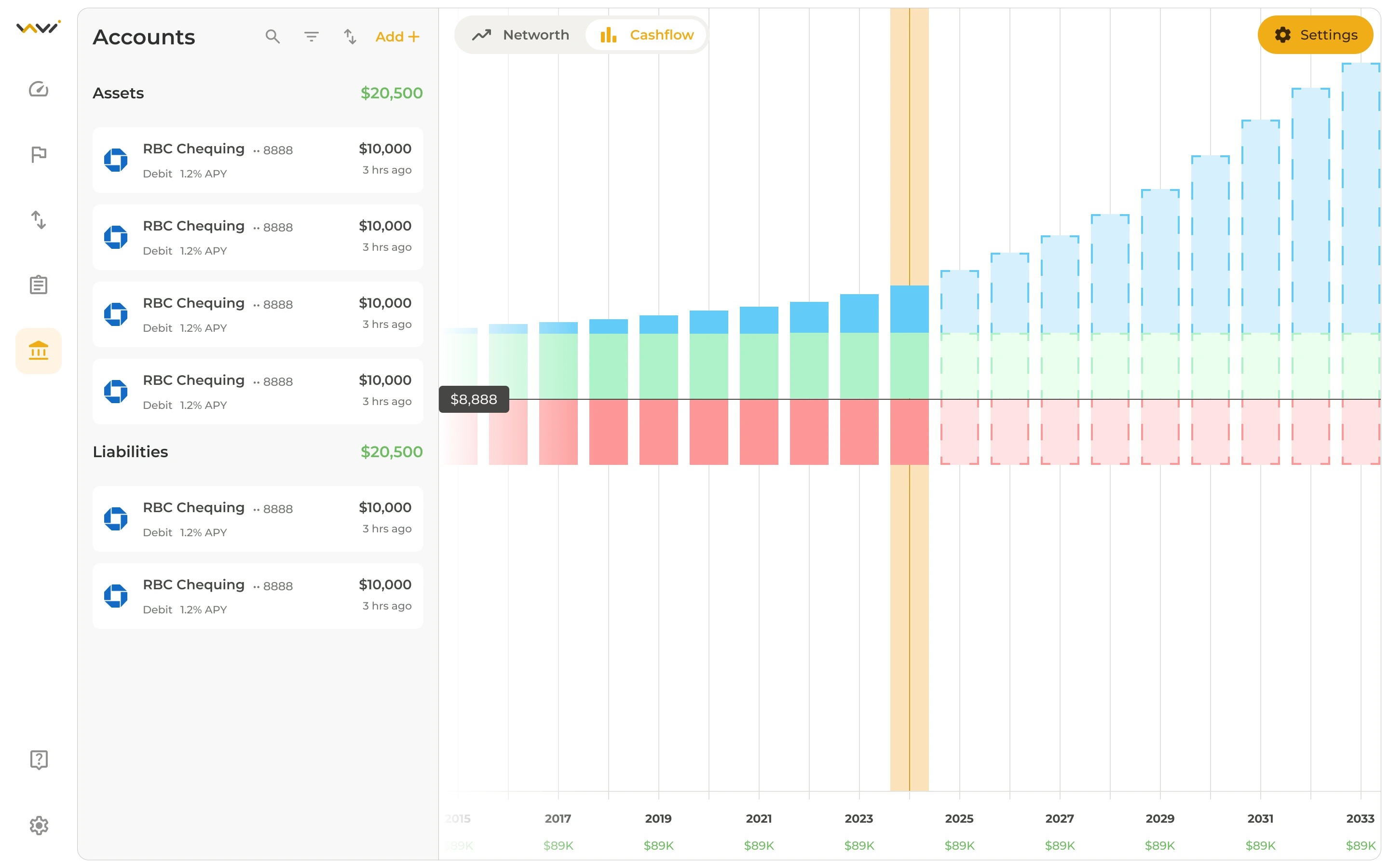The height and width of the screenshot is (868, 1389).
Task: Collapse the Liabilities section header
Action: coord(130,452)
